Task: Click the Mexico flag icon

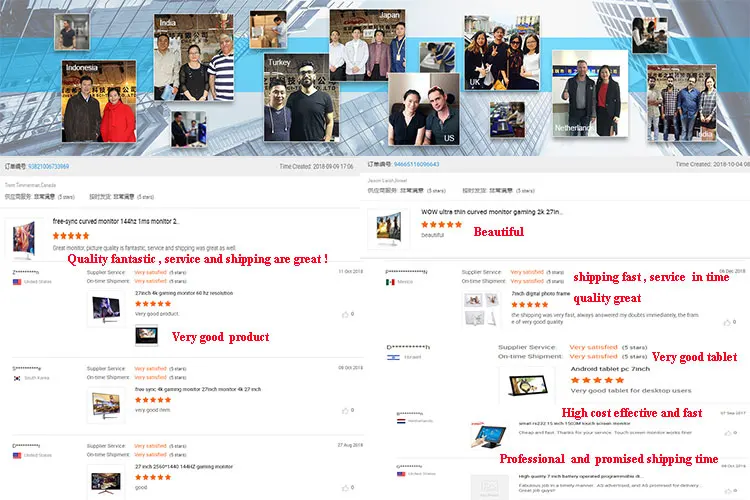Action: tap(390, 282)
